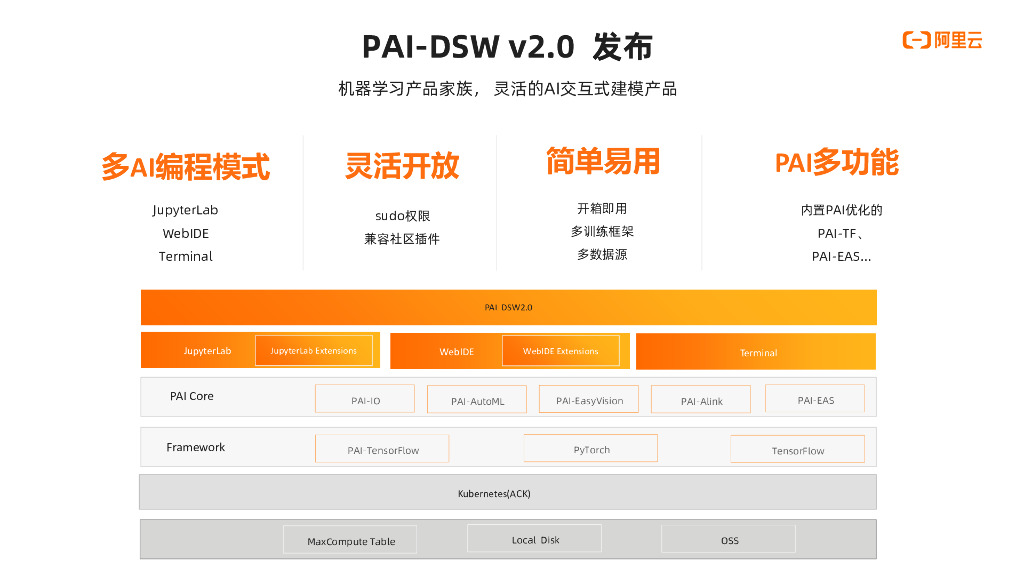The image size is (1024, 576).
Task: Click the PAI-EAS module
Action: (x=814, y=398)
